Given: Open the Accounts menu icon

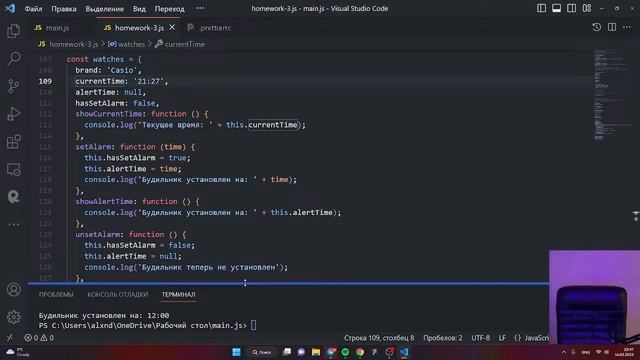Looking at the screenshot, I should [x=13, y=289].
